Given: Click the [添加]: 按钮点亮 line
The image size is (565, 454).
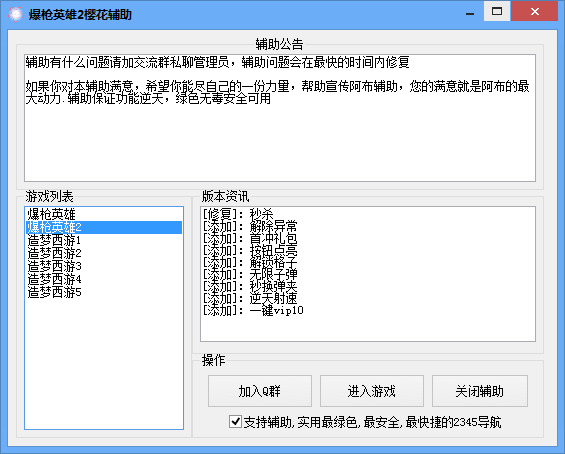Looking at the screenshot, I should pos(250,250).
